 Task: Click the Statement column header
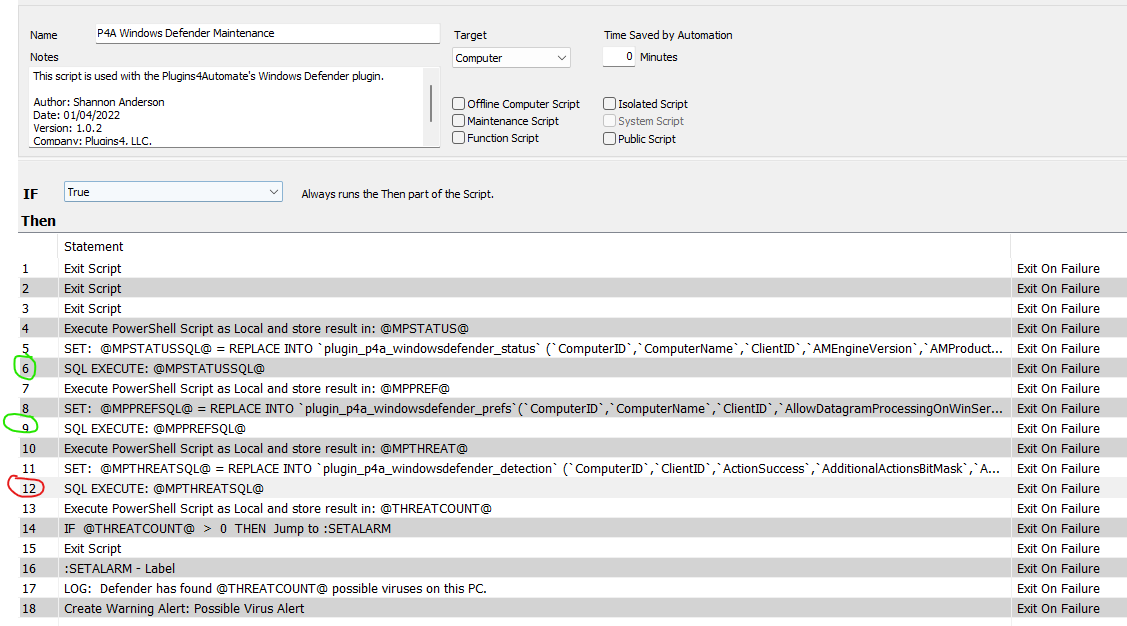click(94, 247)
